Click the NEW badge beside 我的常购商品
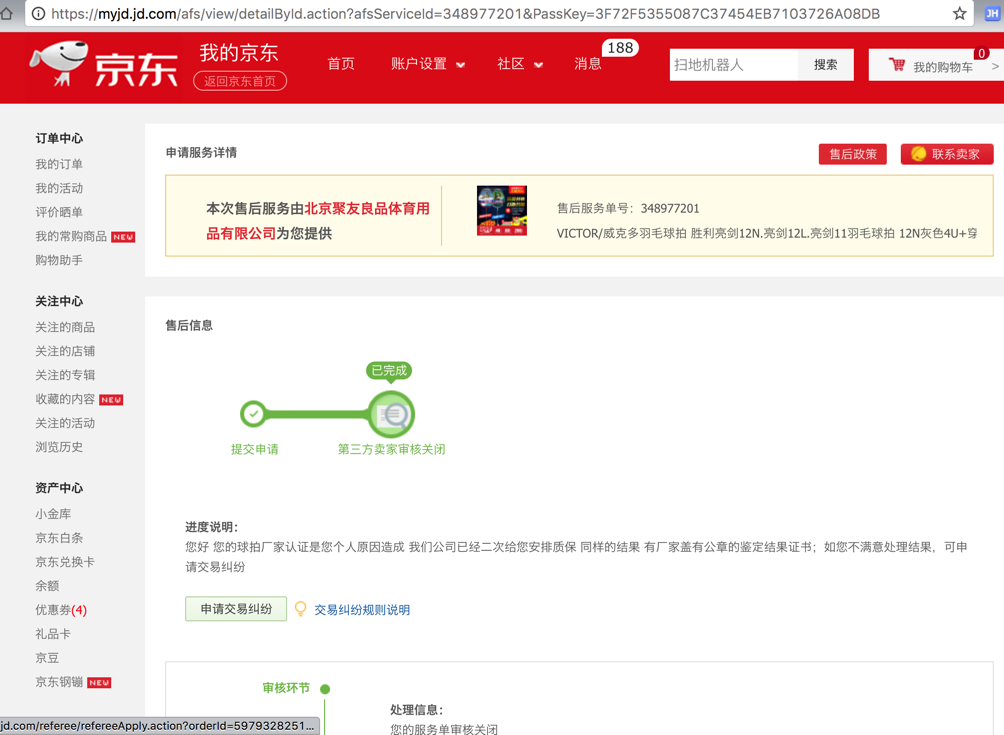 click(x=123, y=237)
